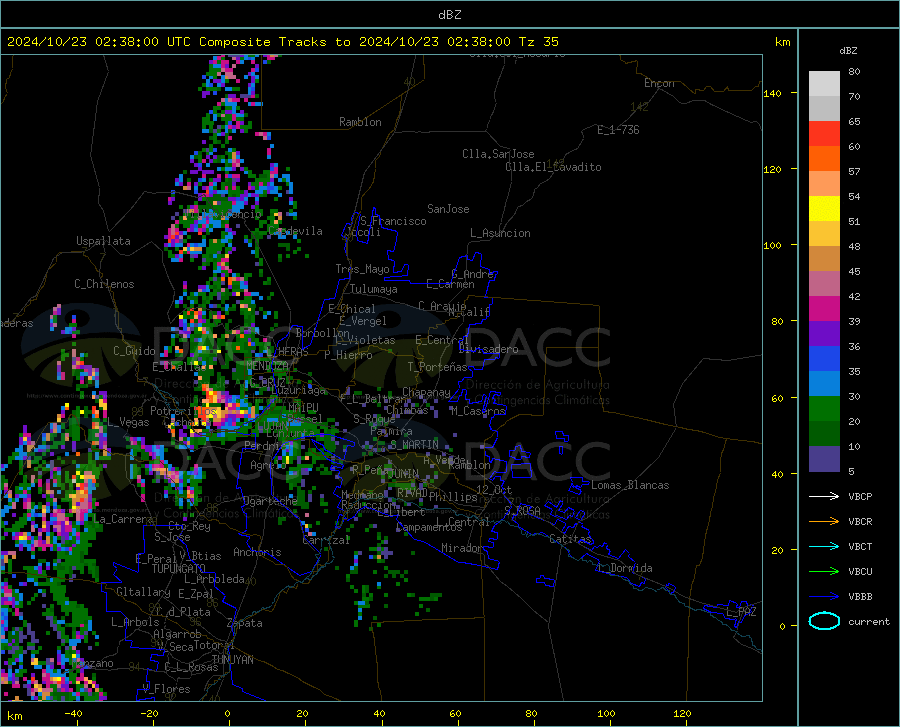900x727 pixels.
Task: Pick the blue 35-36 dBZ color swatch
Action: tap(824, 359)
